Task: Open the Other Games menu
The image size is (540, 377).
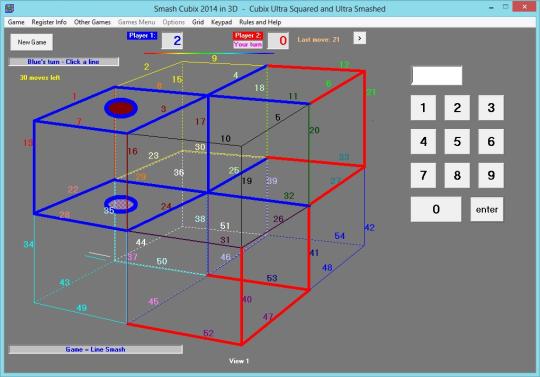Action: coord(92,22)
